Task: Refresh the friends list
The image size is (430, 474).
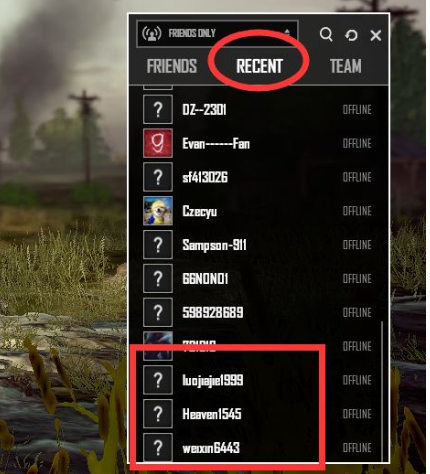Action: pyautogui.click(x=351, y=35)
